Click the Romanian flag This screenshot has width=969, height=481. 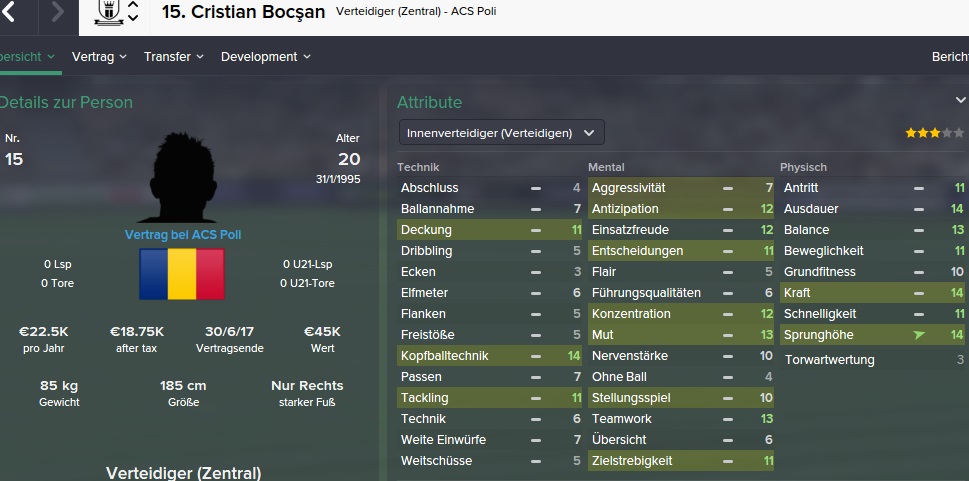coord(182,277)
